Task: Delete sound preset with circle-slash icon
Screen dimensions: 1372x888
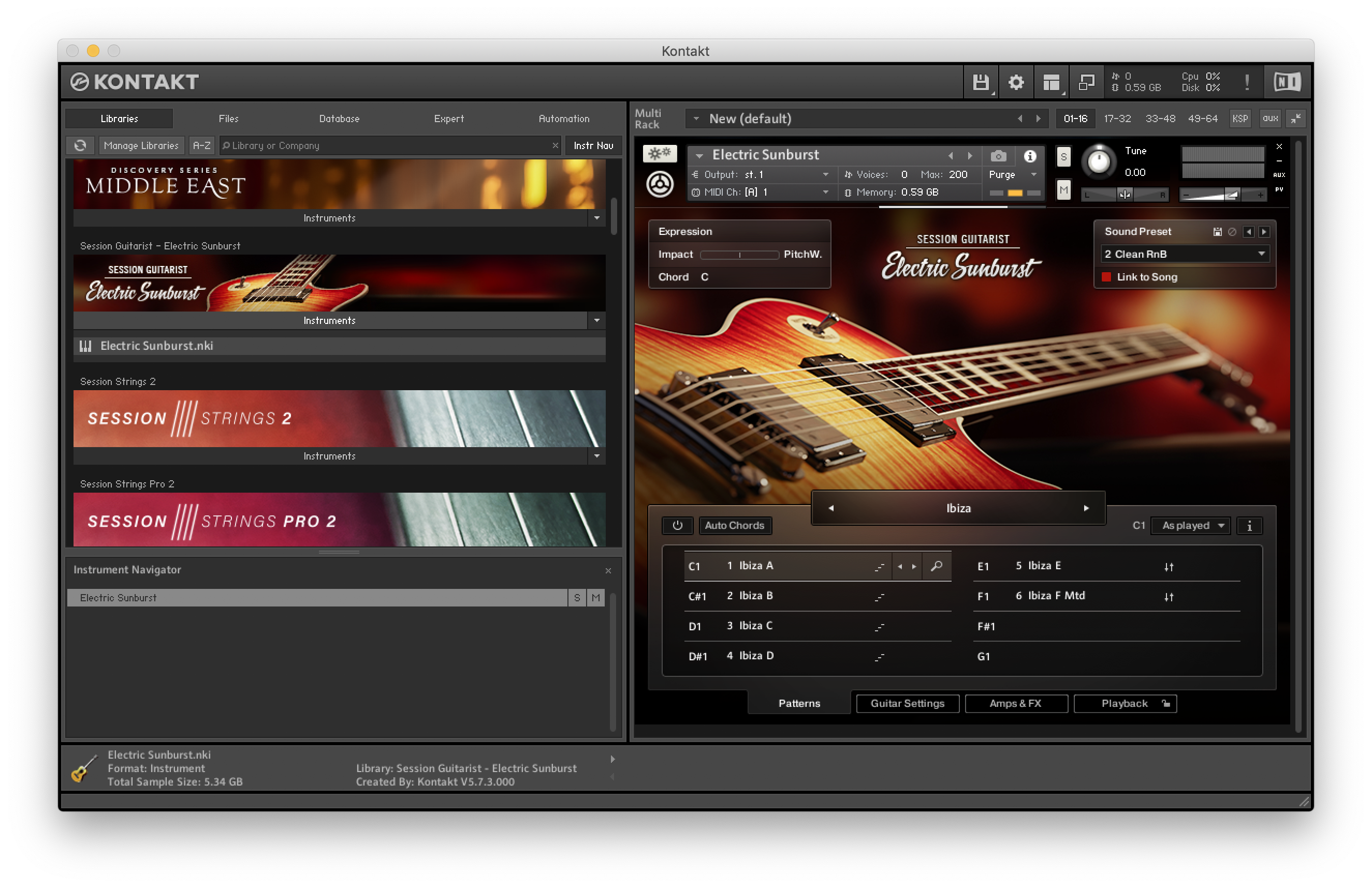Action: [x=1232, y=232]
